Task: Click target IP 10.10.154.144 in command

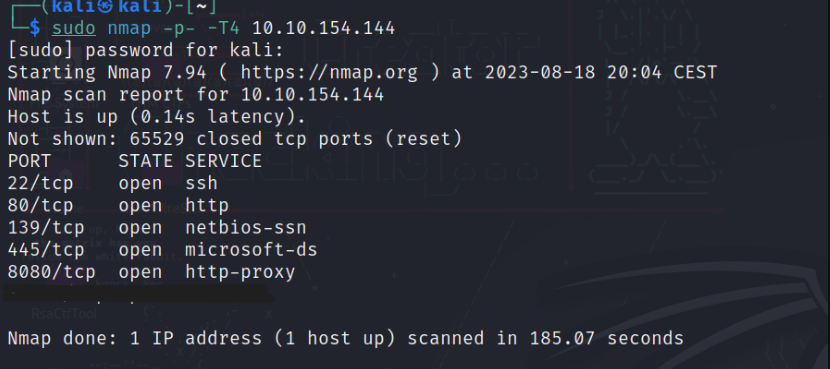Action: [323, 28]
